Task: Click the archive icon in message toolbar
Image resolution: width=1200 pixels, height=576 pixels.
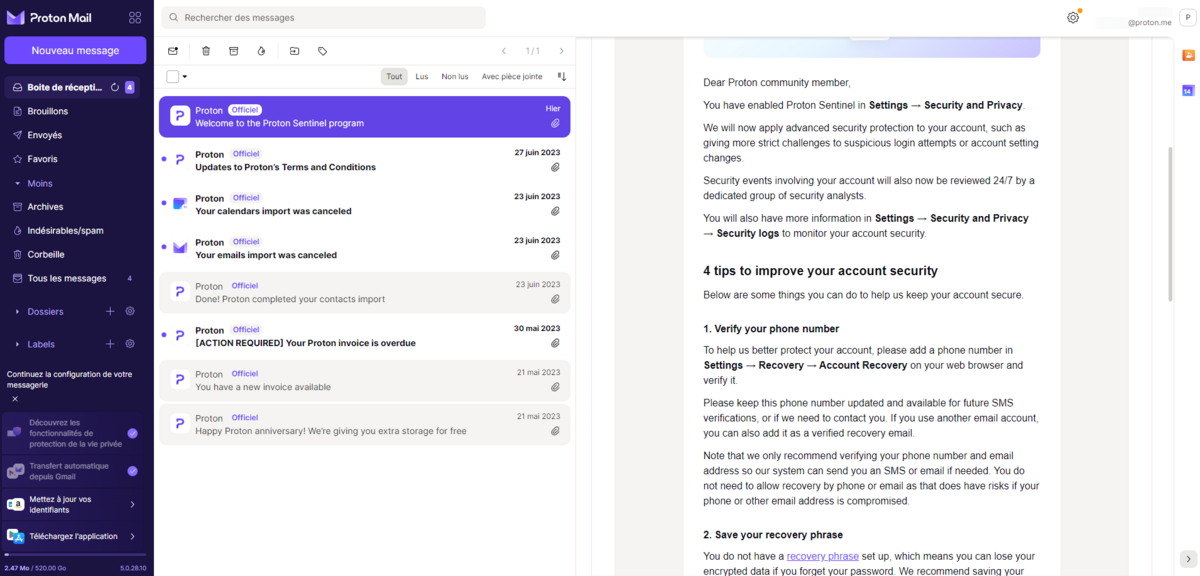Action: (234, 51)
